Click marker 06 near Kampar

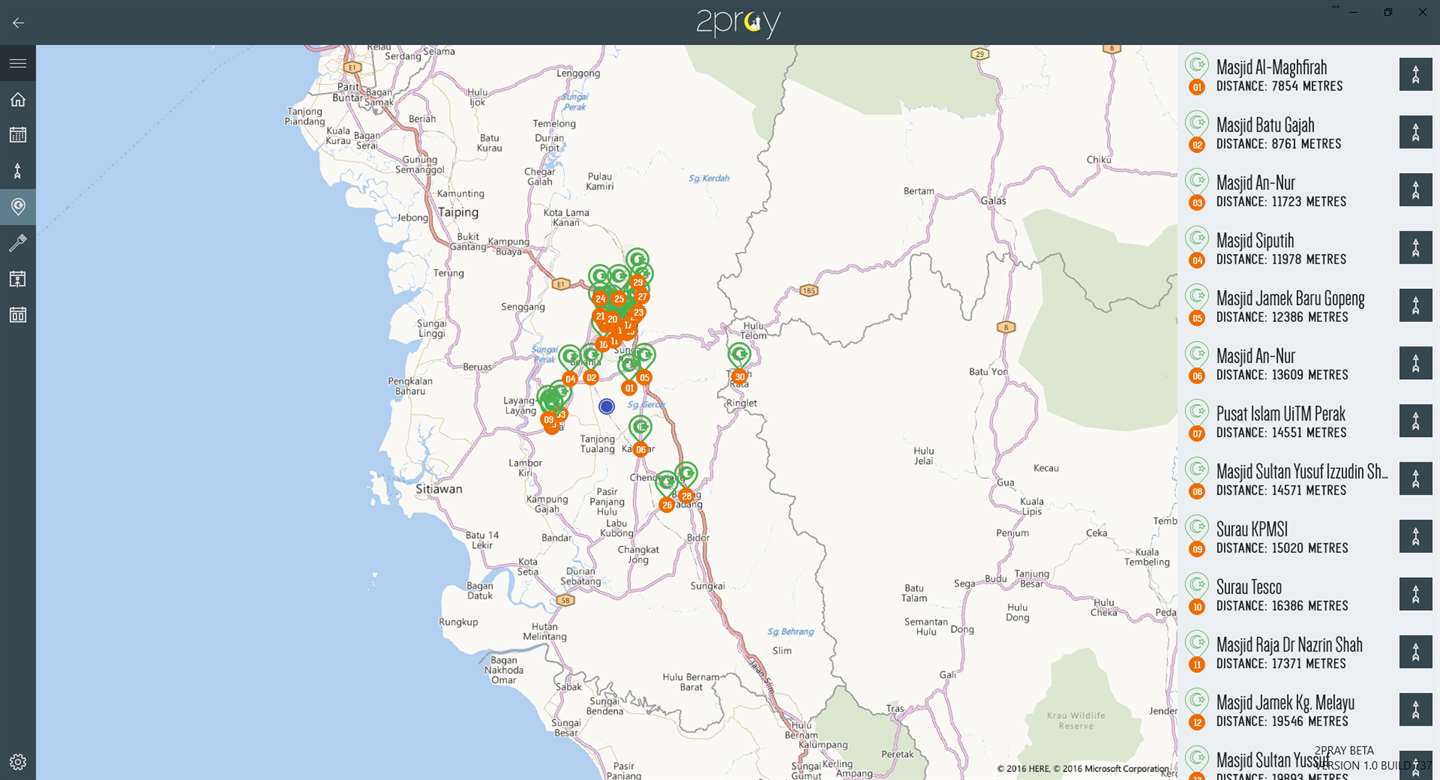tap(640, 450)
